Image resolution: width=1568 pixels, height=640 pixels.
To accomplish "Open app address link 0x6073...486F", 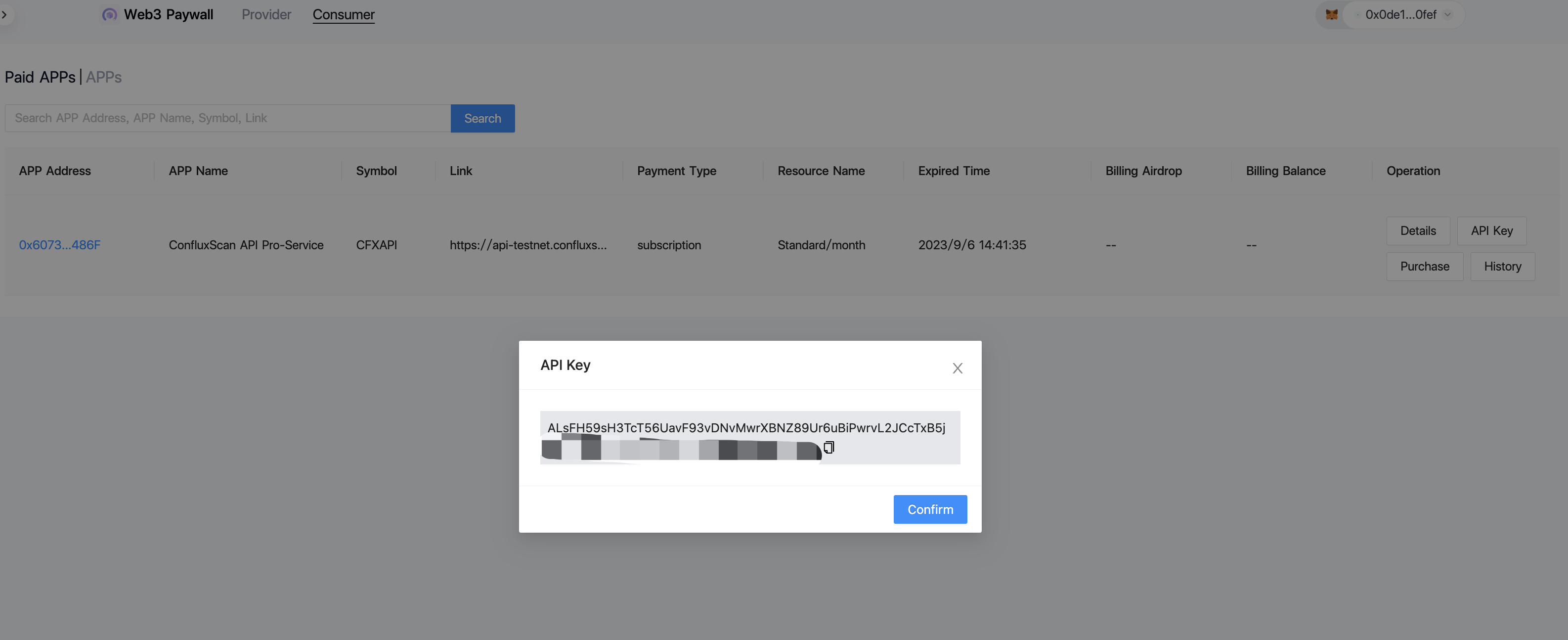I will [x=60, y=245].
